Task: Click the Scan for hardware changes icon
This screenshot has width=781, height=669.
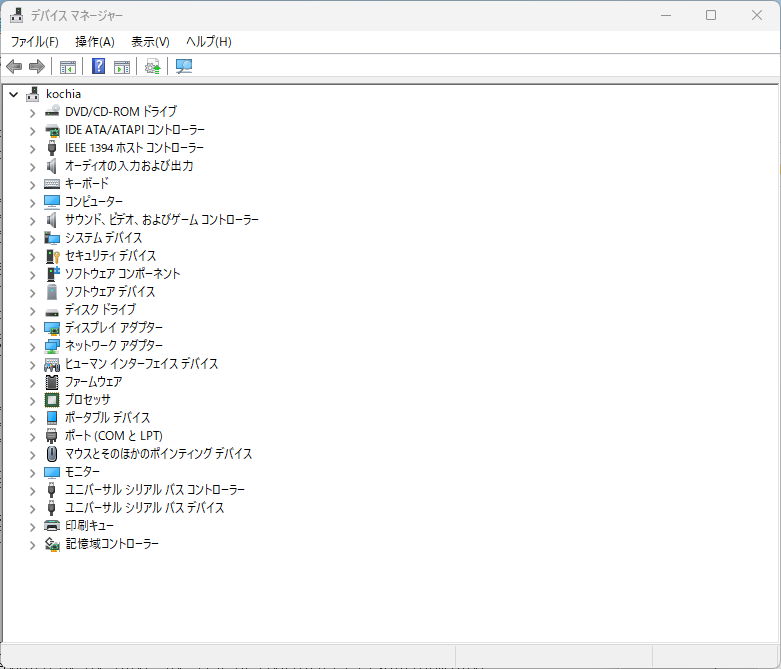Action: coord(184,66)
